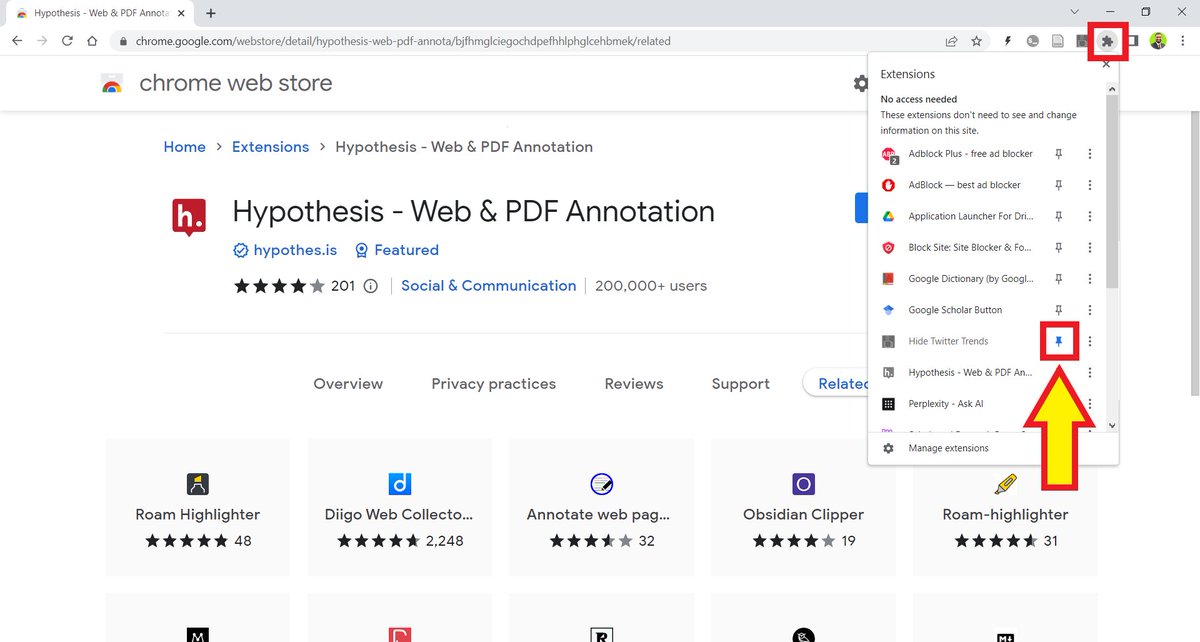
Task: Open more actions for Google Scholar Button
Action: pos(1090,310)
